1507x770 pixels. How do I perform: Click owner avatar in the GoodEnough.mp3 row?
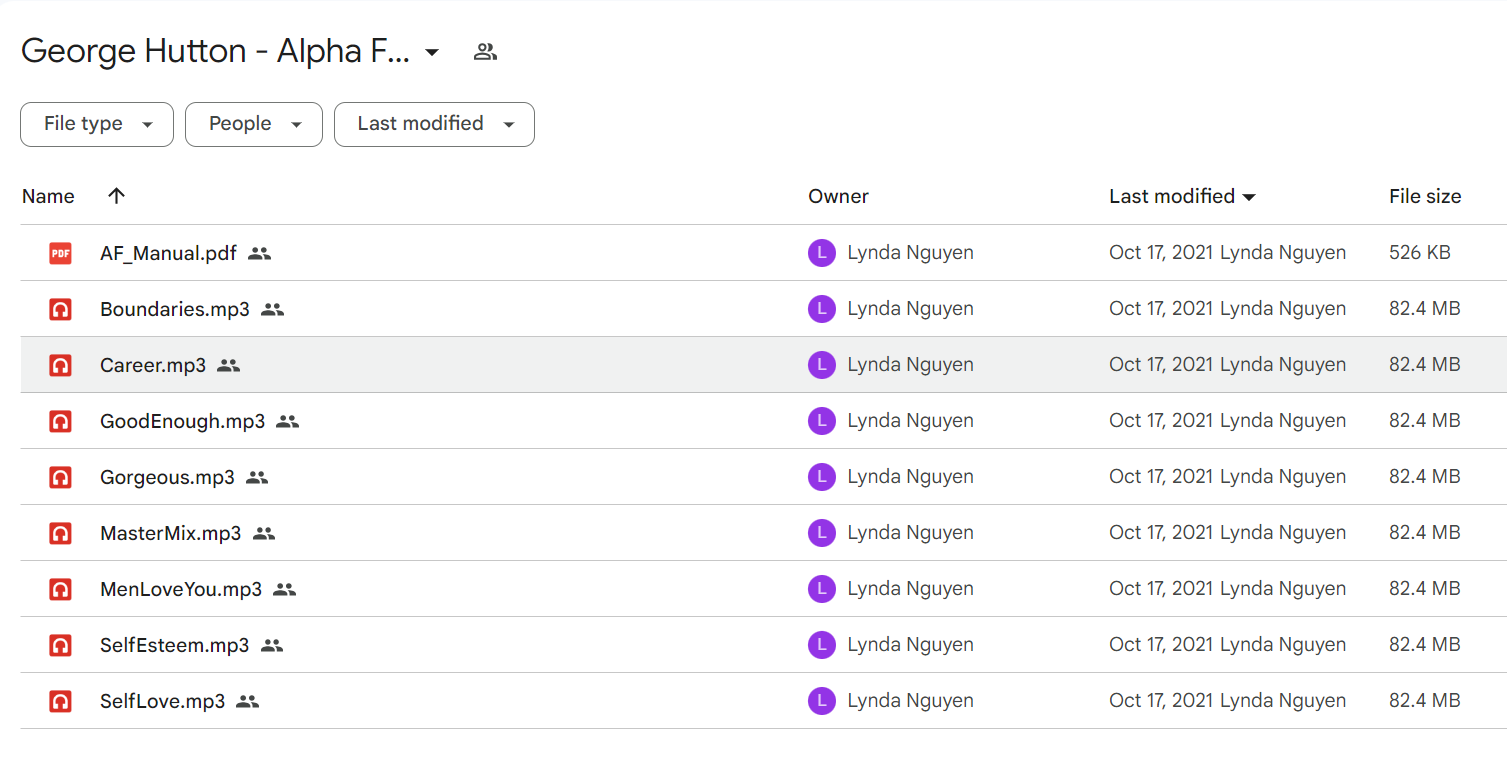coord(821,421)
